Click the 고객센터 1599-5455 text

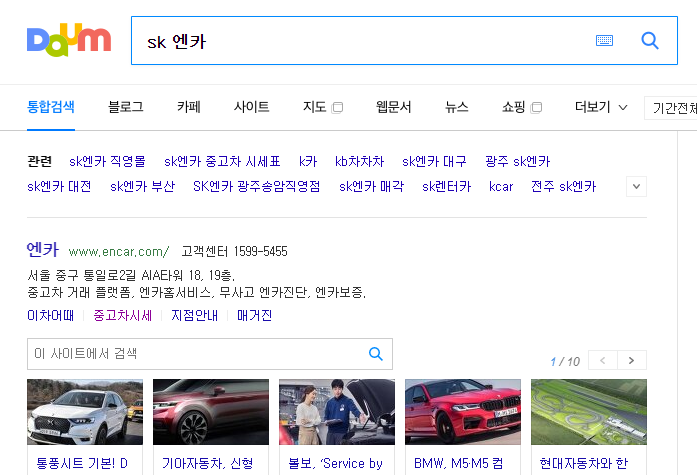click(x=234, y=251)
